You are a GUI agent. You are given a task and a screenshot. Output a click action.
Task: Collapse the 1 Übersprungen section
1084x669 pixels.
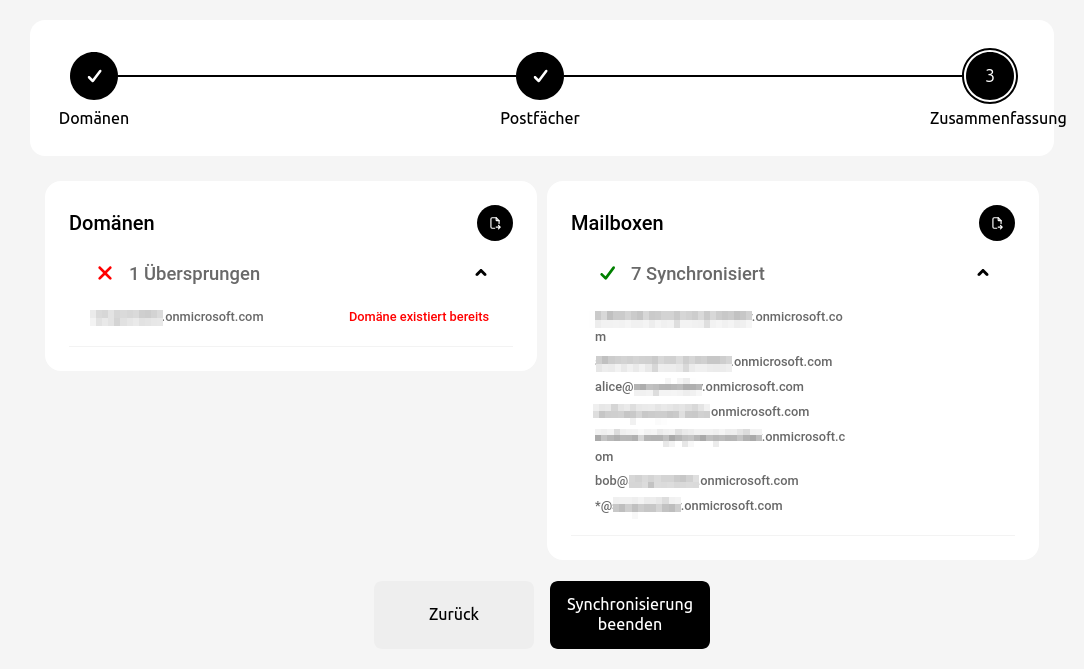tap(481, 273)
